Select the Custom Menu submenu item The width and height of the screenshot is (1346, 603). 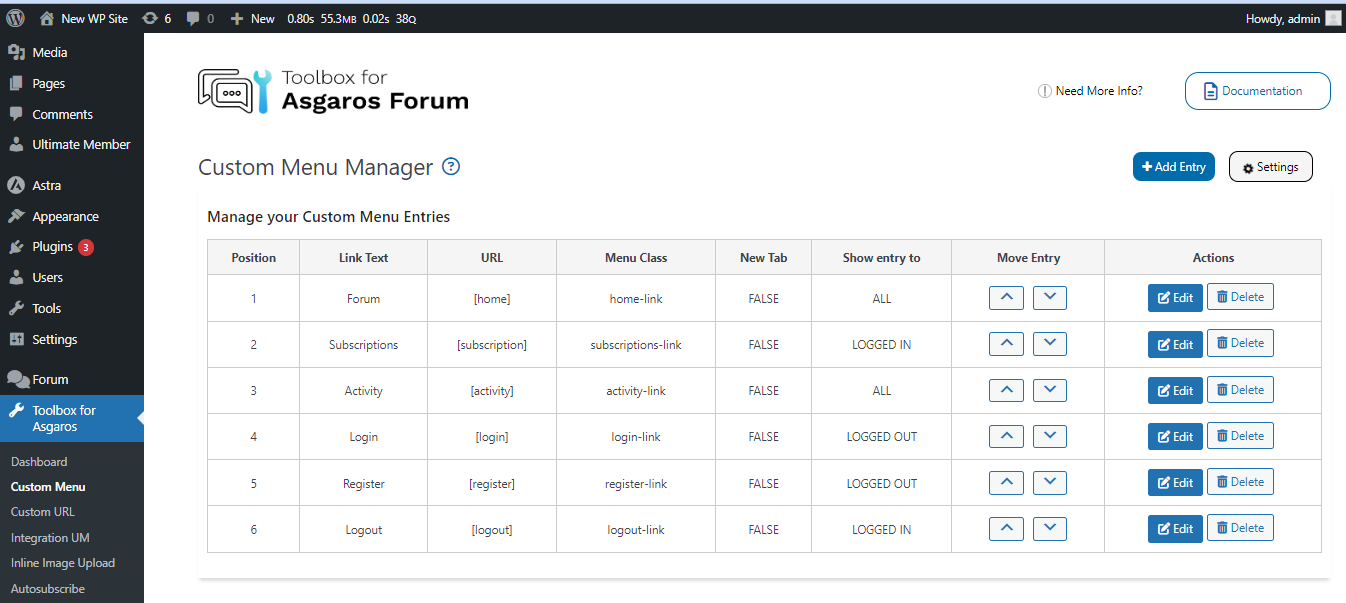click(x=48, y=487)
